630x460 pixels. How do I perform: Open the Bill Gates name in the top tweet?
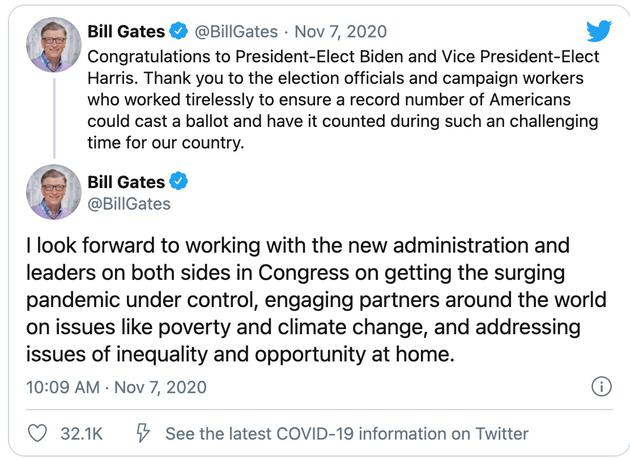[x=125, y=31]
